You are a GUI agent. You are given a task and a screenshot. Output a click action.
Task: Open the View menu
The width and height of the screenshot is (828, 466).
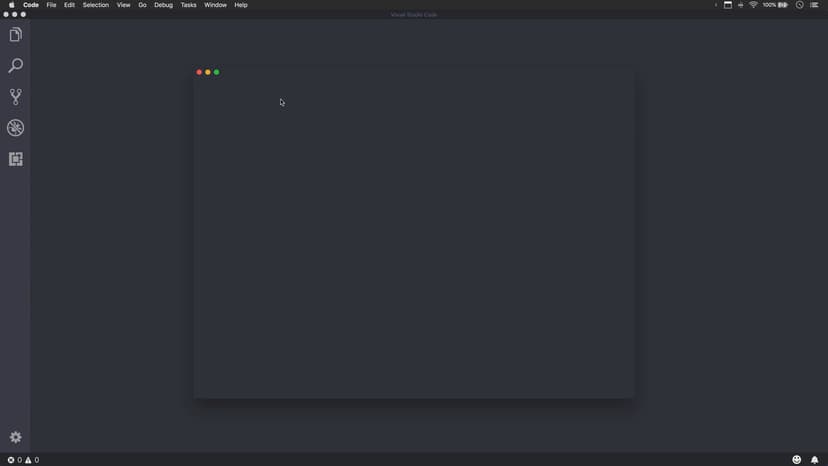[x=123, y=5]
